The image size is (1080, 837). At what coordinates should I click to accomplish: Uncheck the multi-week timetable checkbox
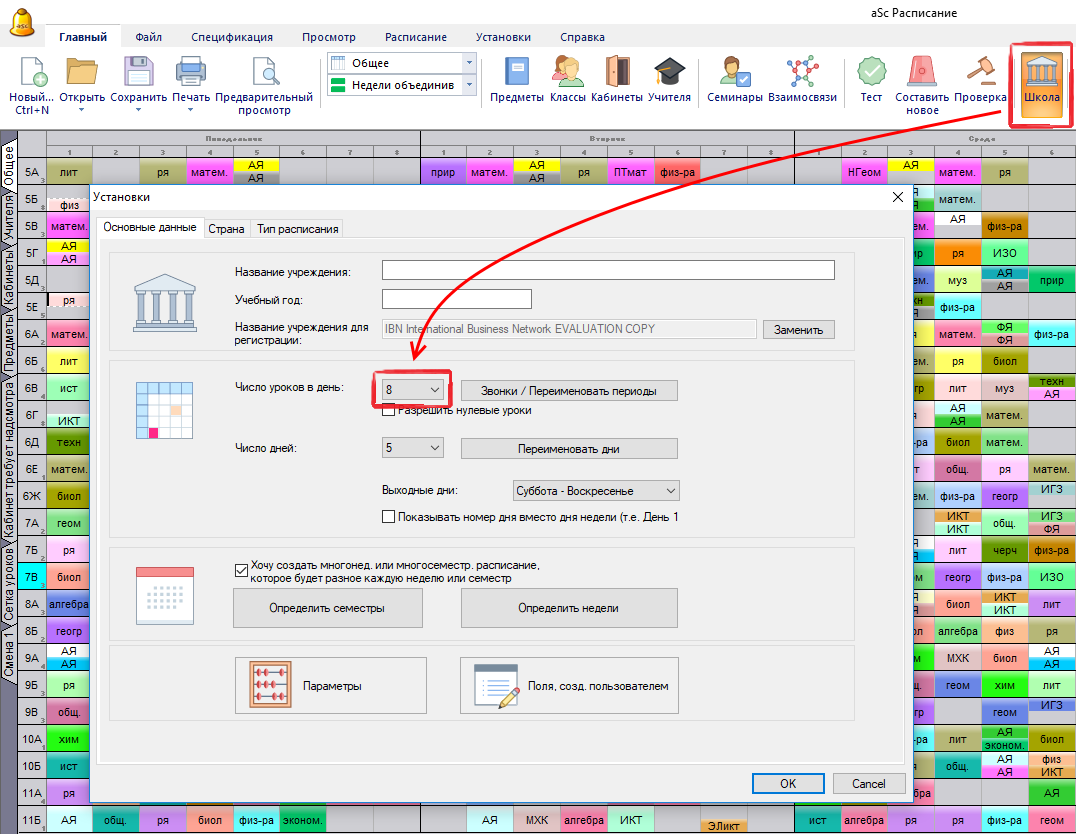pos(241,570)
